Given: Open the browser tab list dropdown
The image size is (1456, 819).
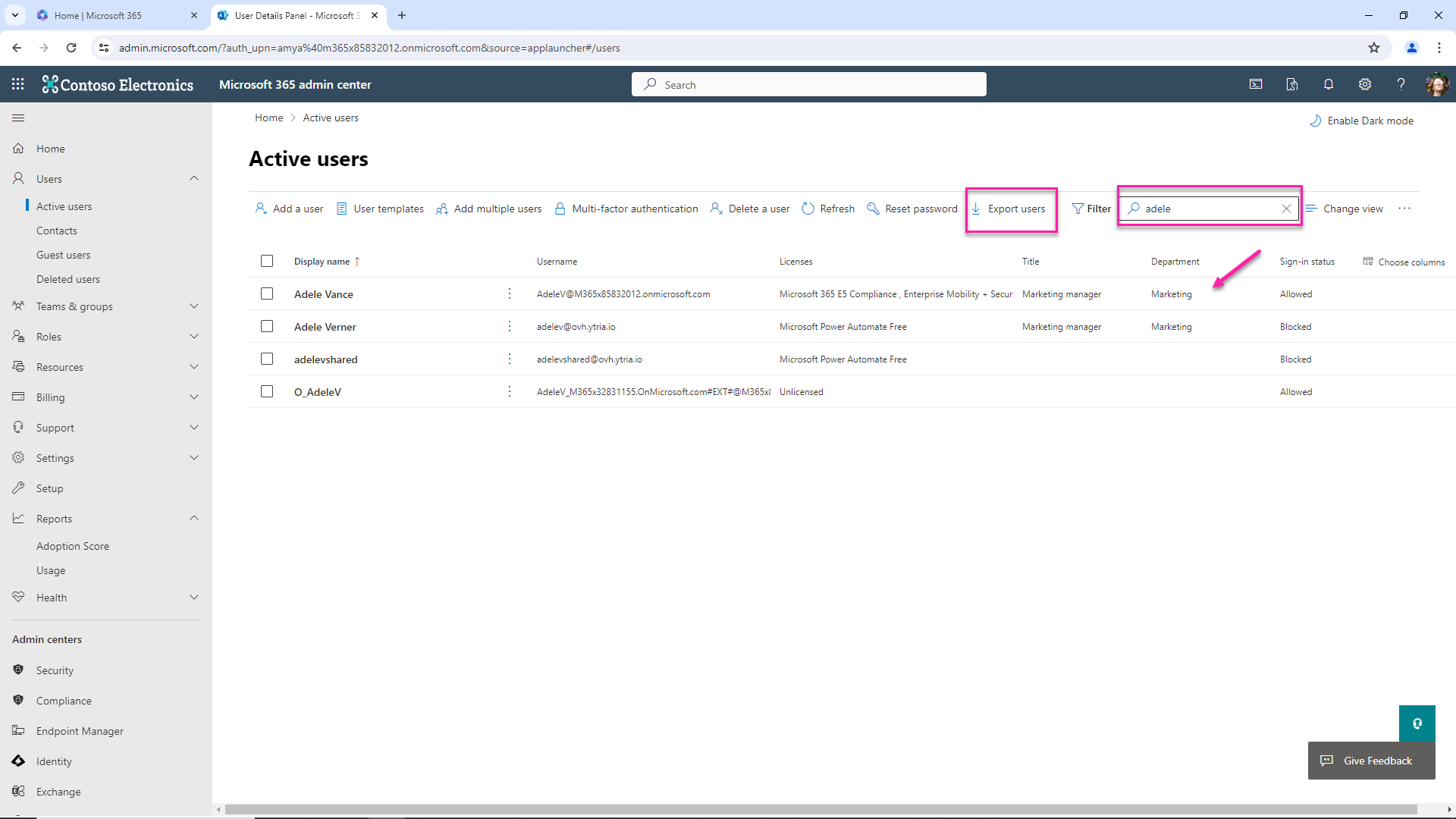Looking at the screenshot, I should coord(15,15).
